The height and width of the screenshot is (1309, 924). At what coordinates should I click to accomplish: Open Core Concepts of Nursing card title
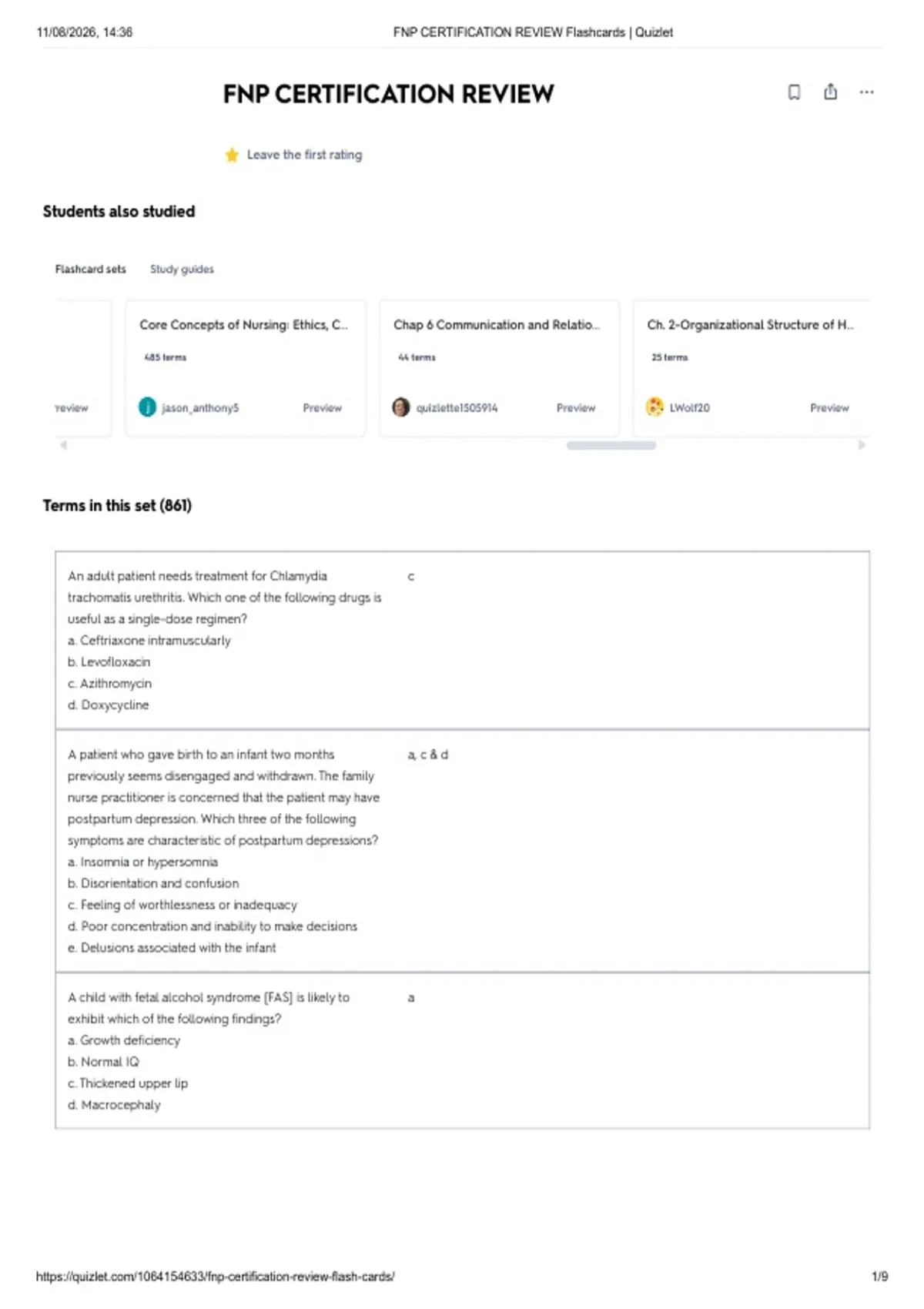tap(243, 325)
